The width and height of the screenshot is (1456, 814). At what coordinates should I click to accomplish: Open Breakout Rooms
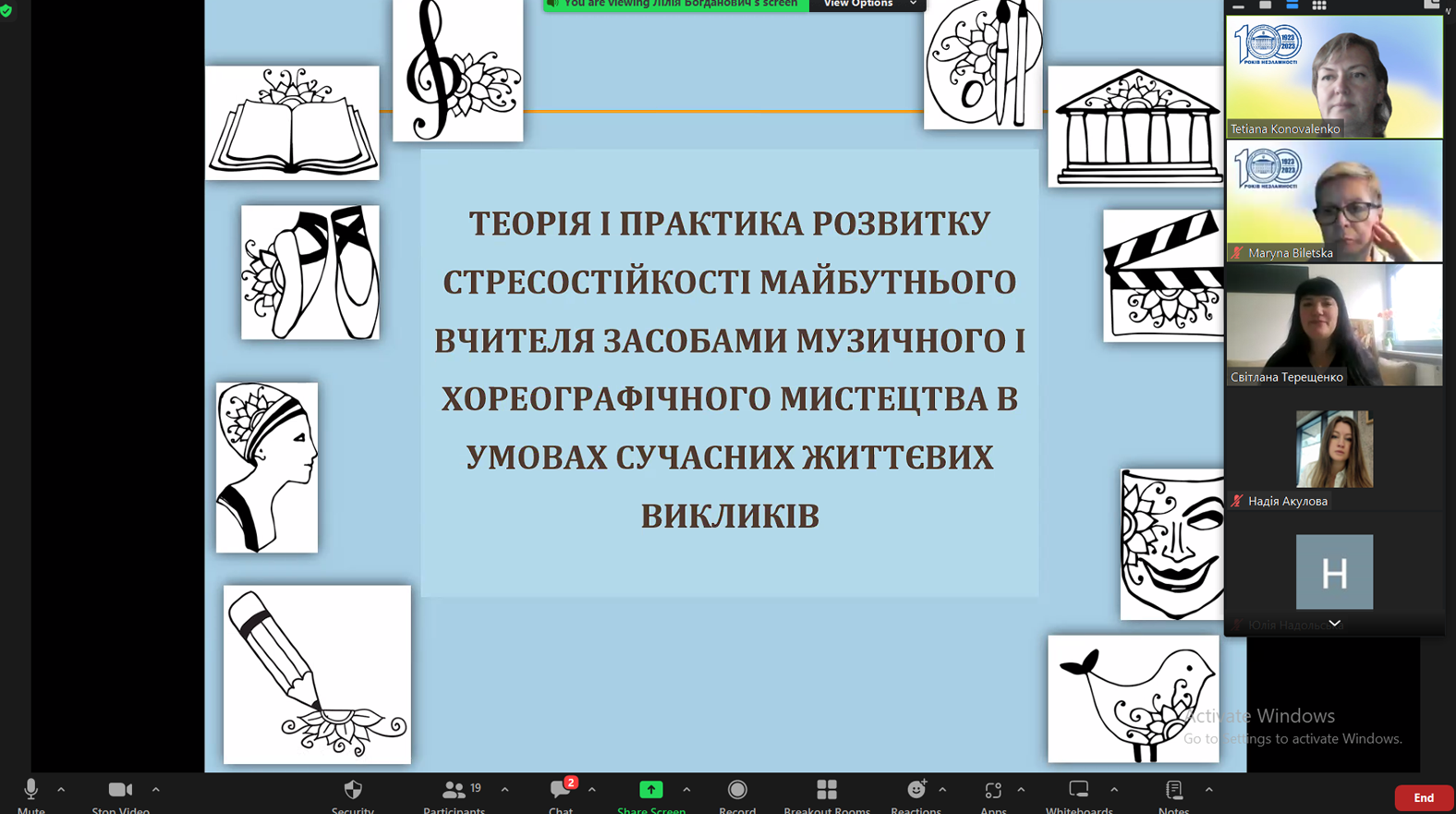pos(827,791)
